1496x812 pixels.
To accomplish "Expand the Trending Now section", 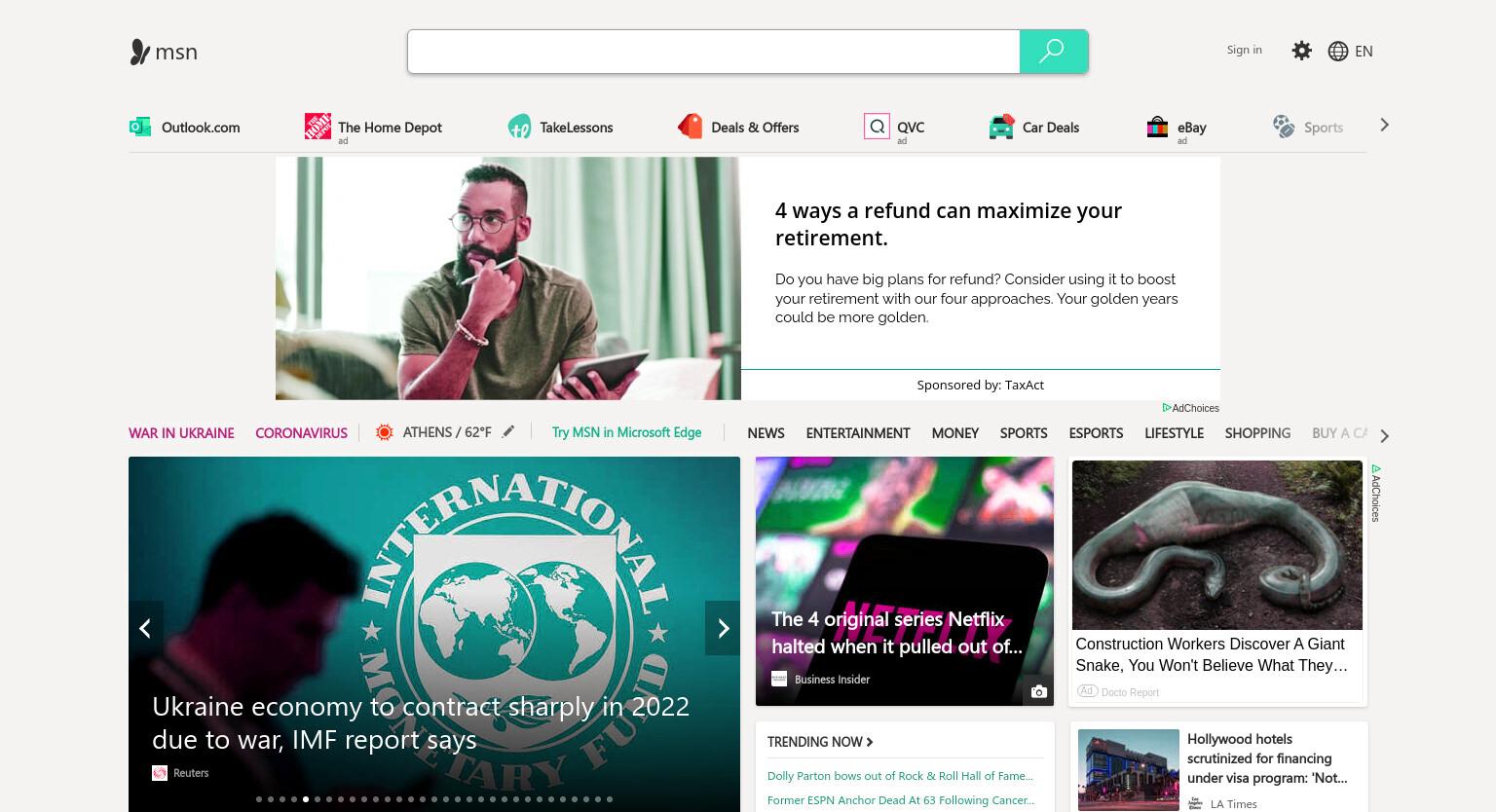I will click(x=820, y=742).
